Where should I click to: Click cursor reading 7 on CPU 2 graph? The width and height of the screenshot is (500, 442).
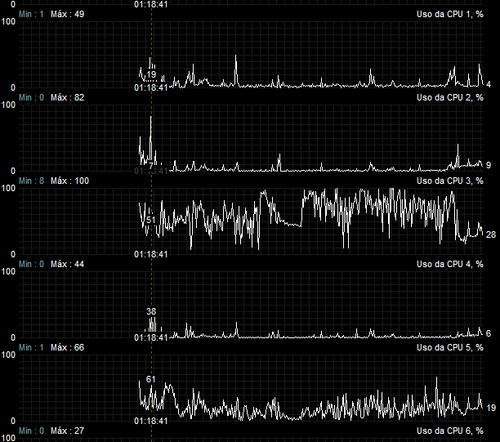[151, 166]
